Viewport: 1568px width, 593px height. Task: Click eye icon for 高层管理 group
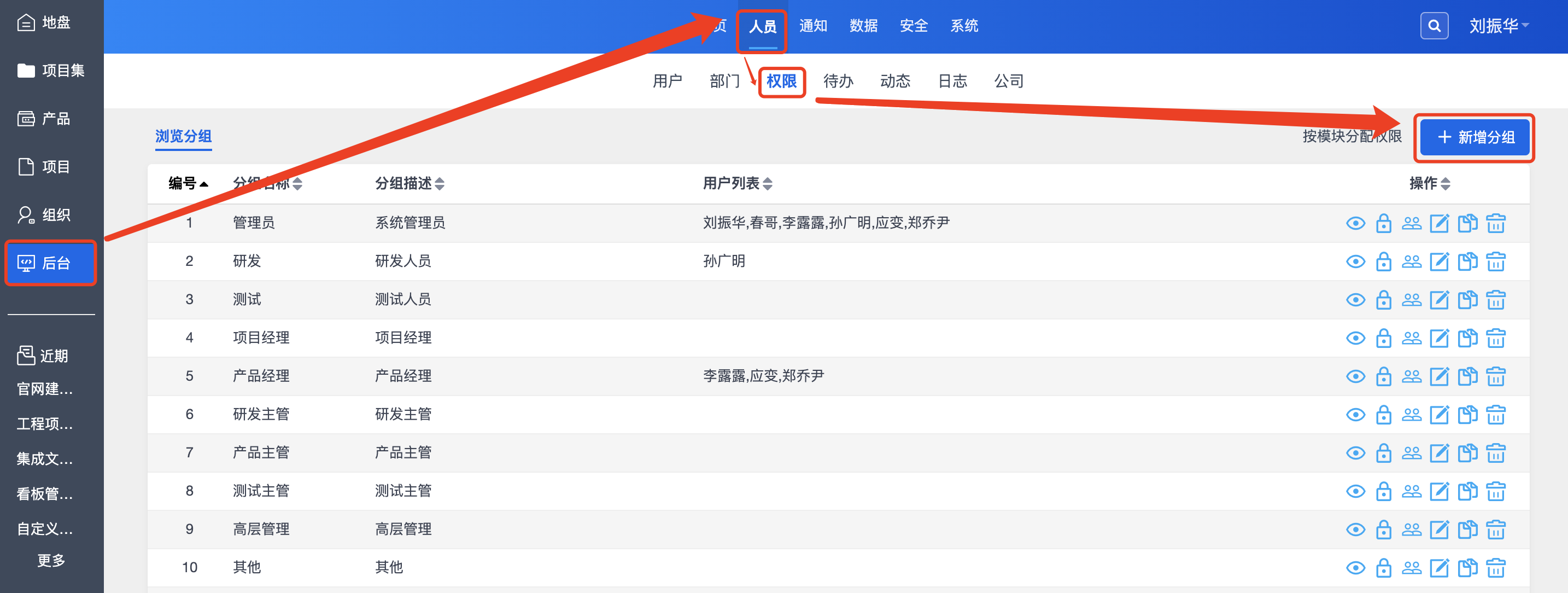[x=1355, y=530]
